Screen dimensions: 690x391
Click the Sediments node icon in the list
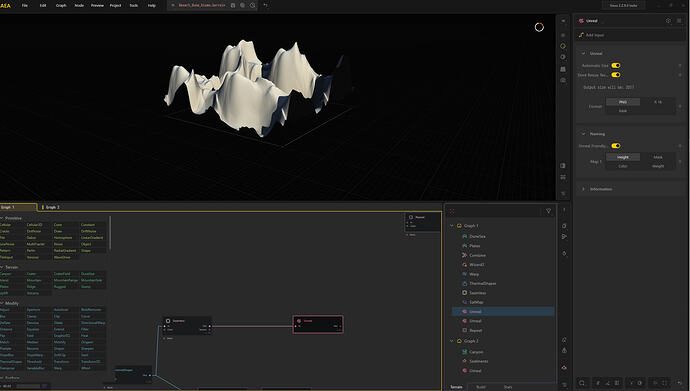tap(464, 361)
